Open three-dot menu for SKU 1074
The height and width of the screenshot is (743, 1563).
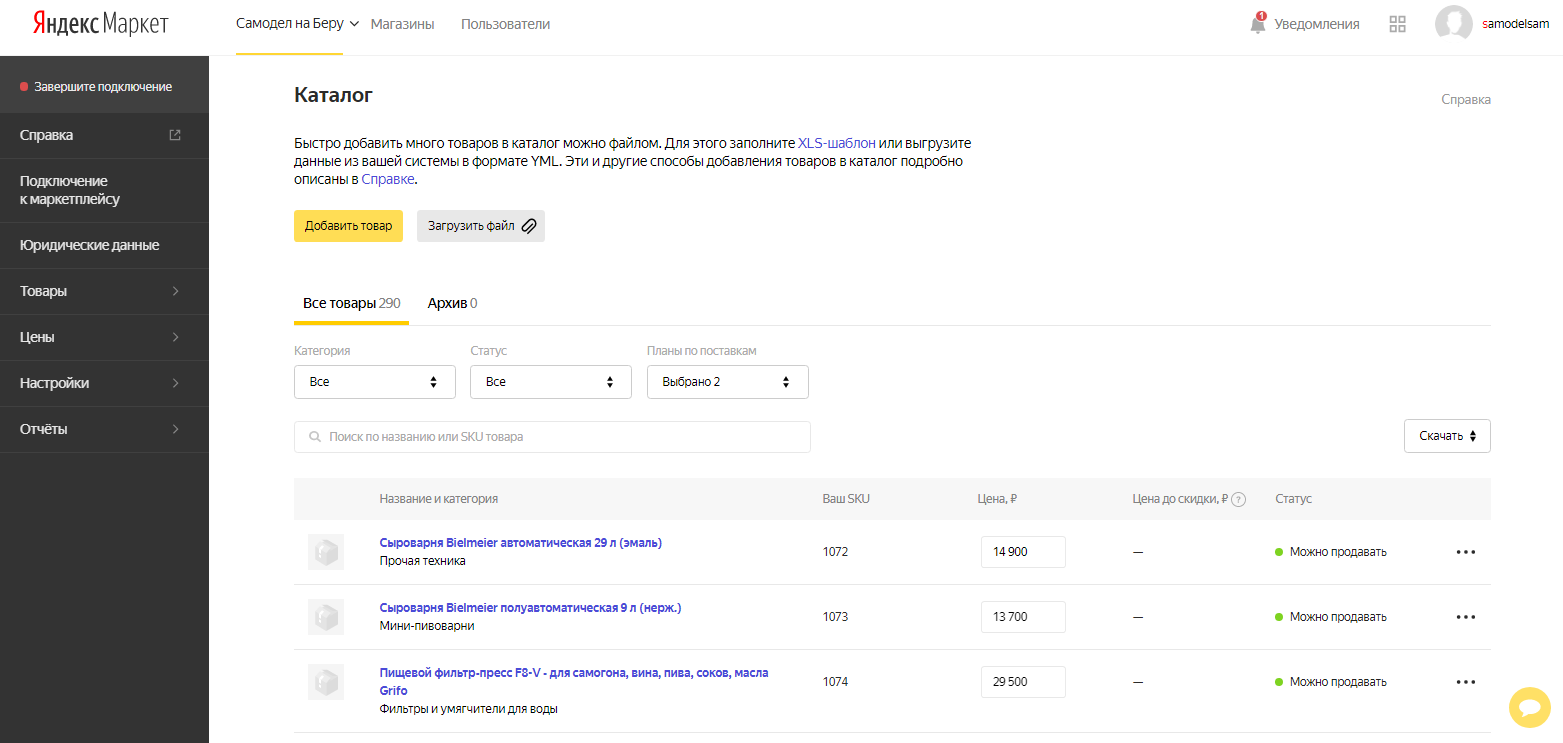(x=1466, y=682)
